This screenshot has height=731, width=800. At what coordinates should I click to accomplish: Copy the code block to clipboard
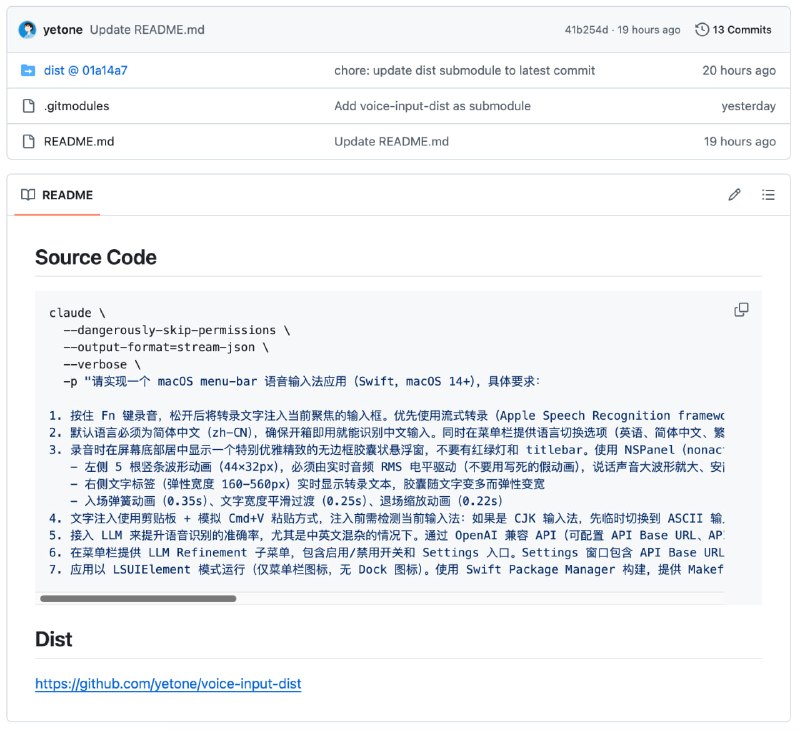point(741,310)
